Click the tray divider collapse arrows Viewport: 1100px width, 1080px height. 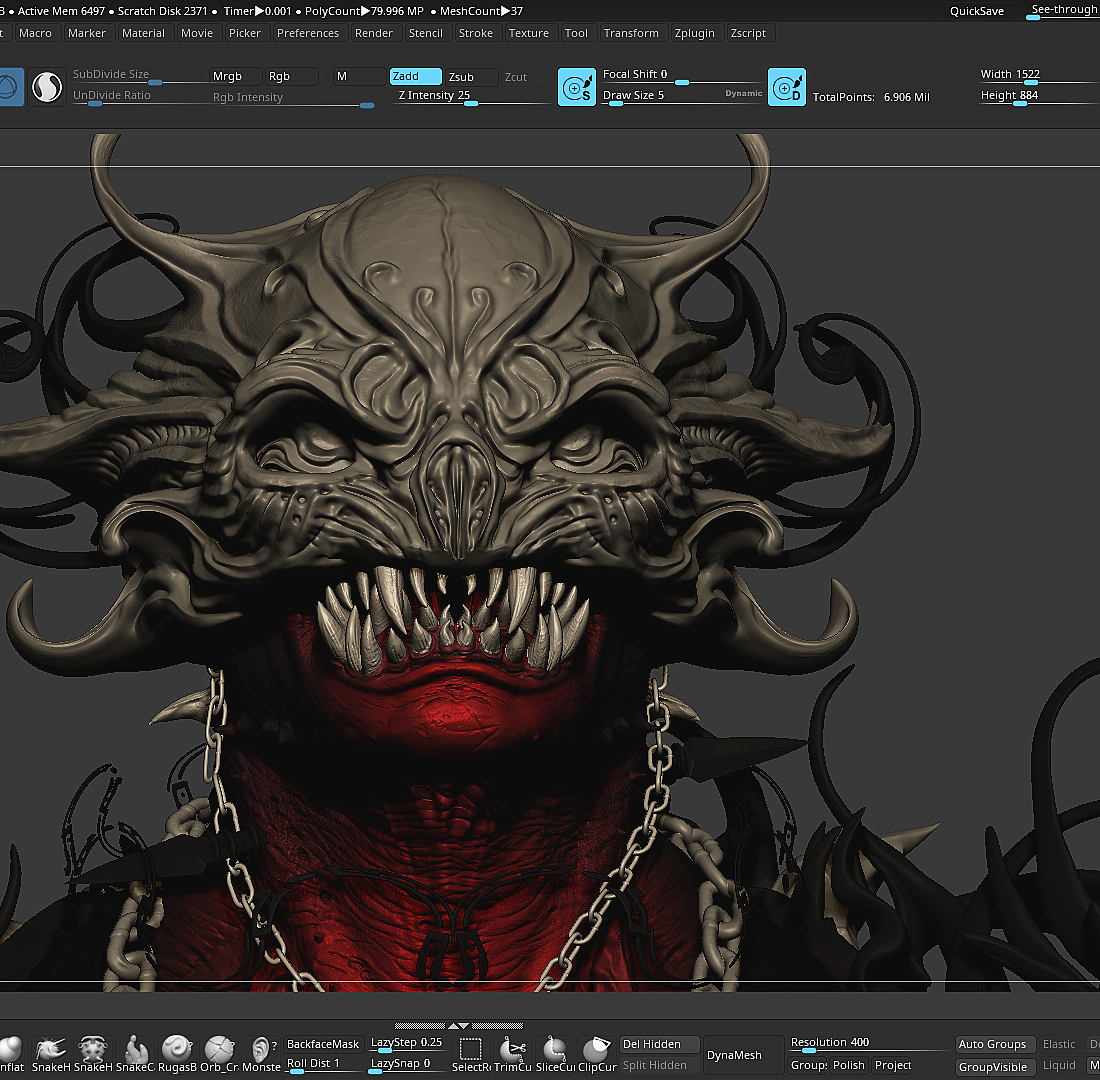pos(459,1026)
